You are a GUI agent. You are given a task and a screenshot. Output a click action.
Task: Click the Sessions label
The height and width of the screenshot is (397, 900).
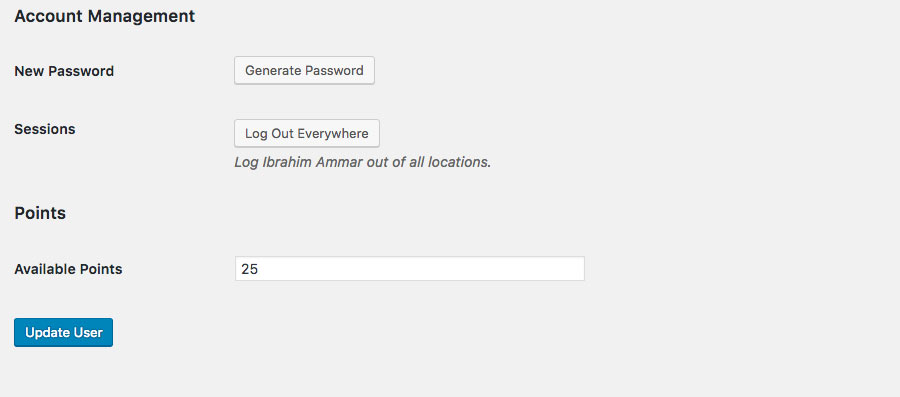tap(45, 129)
